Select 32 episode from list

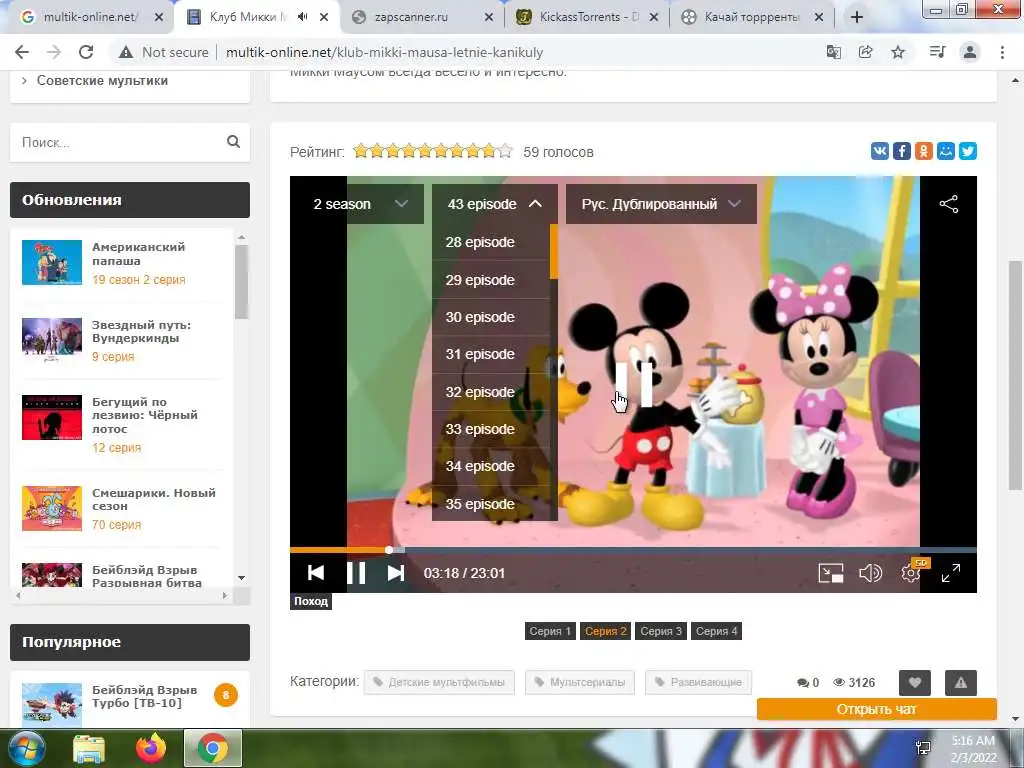(490, 392)
